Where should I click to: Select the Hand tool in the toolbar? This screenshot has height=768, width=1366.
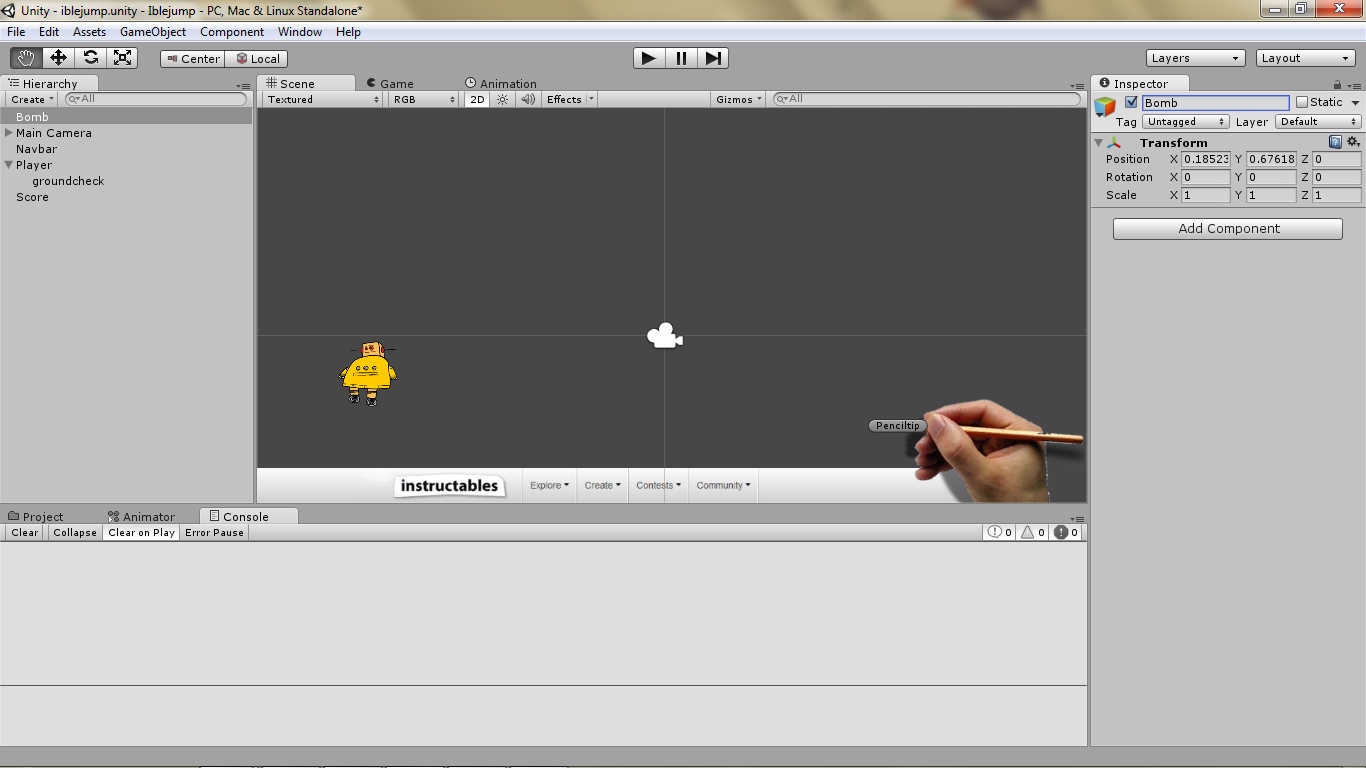click(26, 58)
